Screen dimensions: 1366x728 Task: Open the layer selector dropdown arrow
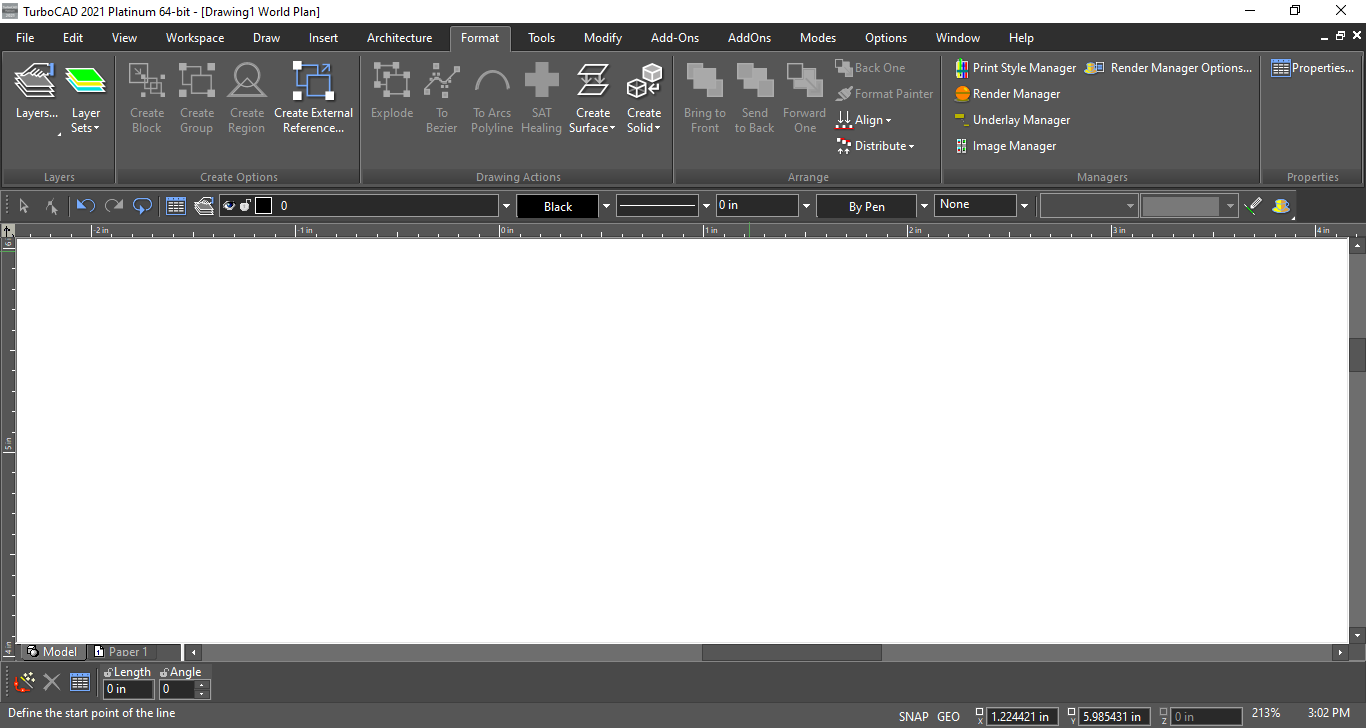pyautogui.click(x=506, y=206)
